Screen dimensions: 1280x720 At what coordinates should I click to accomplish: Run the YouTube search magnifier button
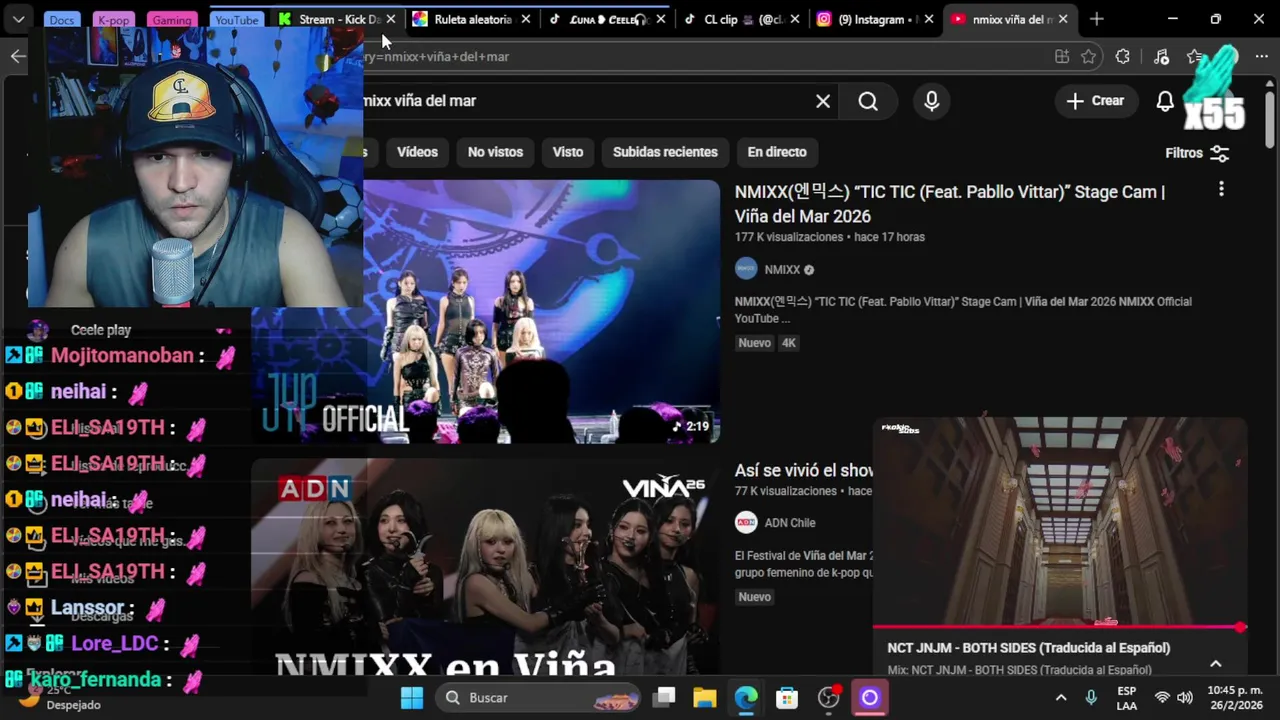coord(868,101)
